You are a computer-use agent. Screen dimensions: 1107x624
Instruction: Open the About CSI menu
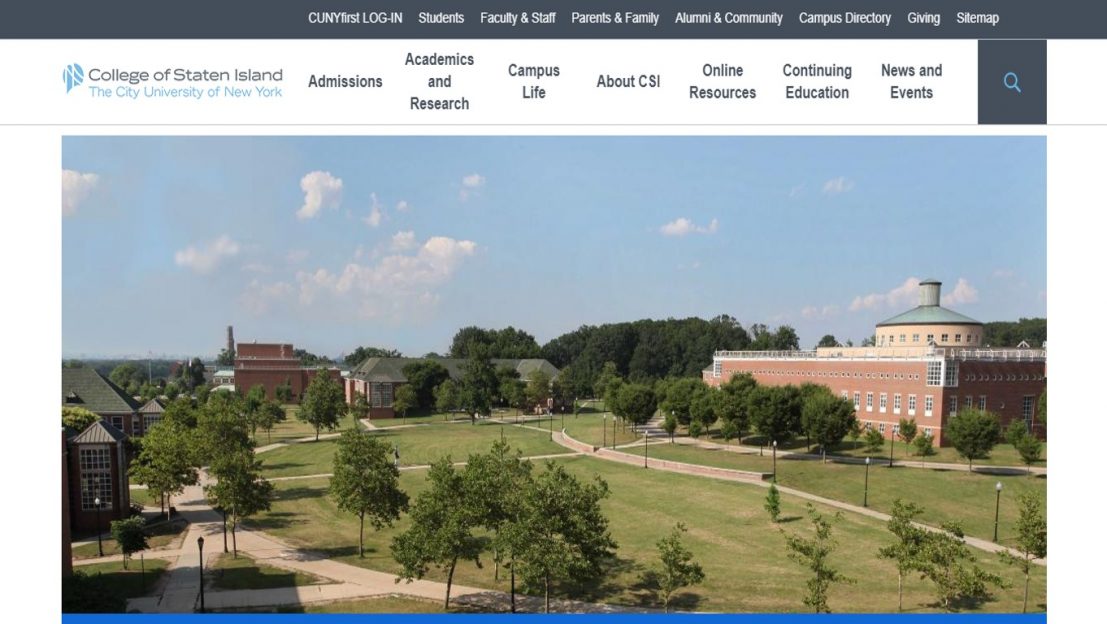pyautogui.click(x=628, y=82)
